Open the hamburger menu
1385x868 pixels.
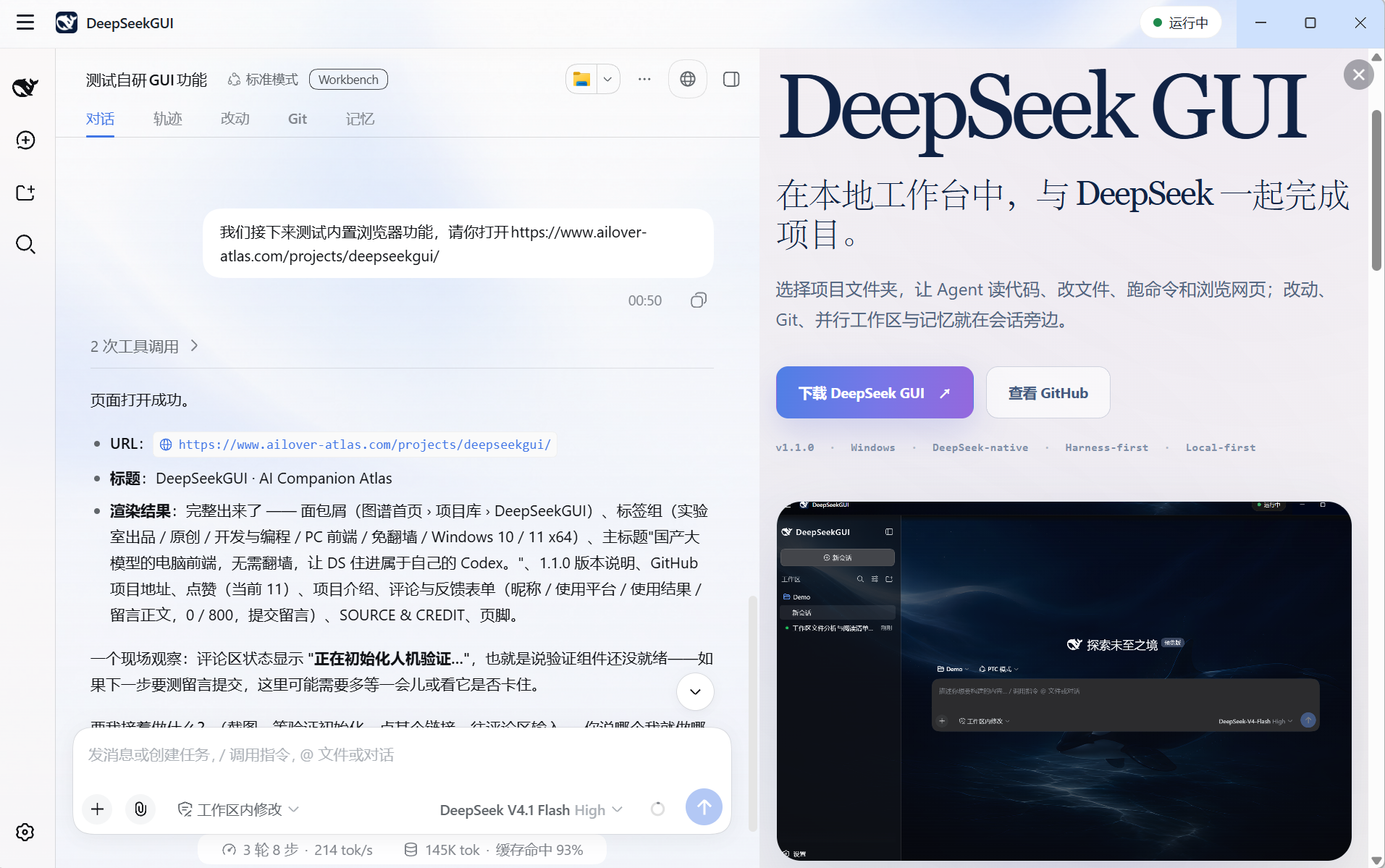tap(25, 23)
